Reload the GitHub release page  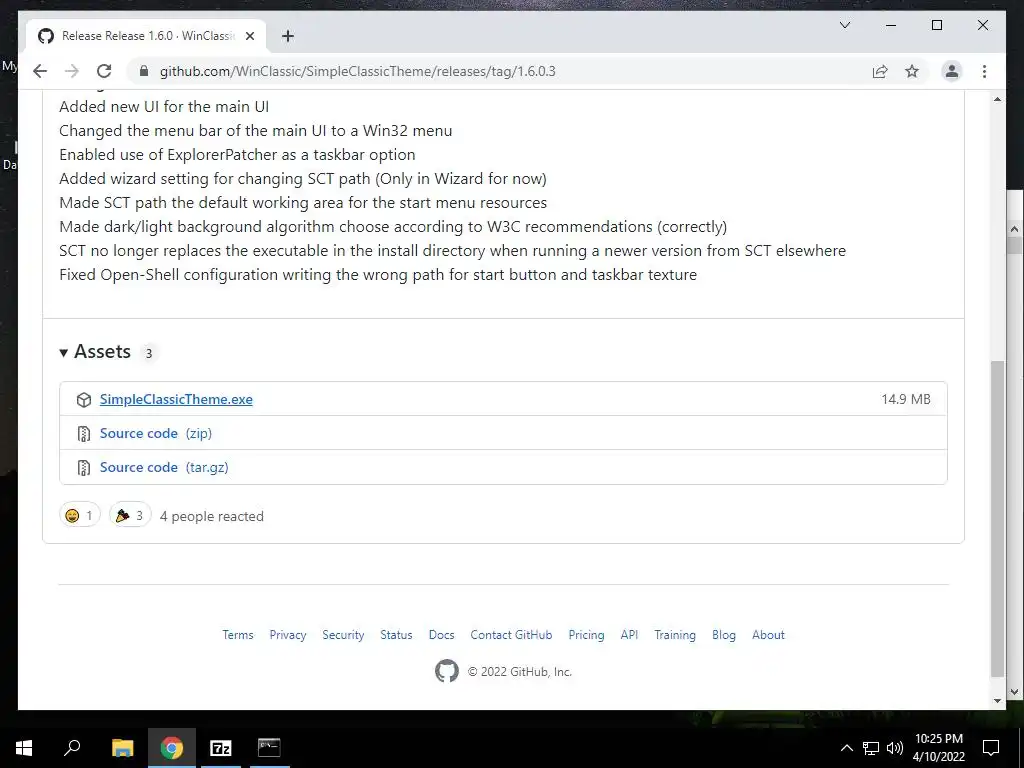coord(104,71)
